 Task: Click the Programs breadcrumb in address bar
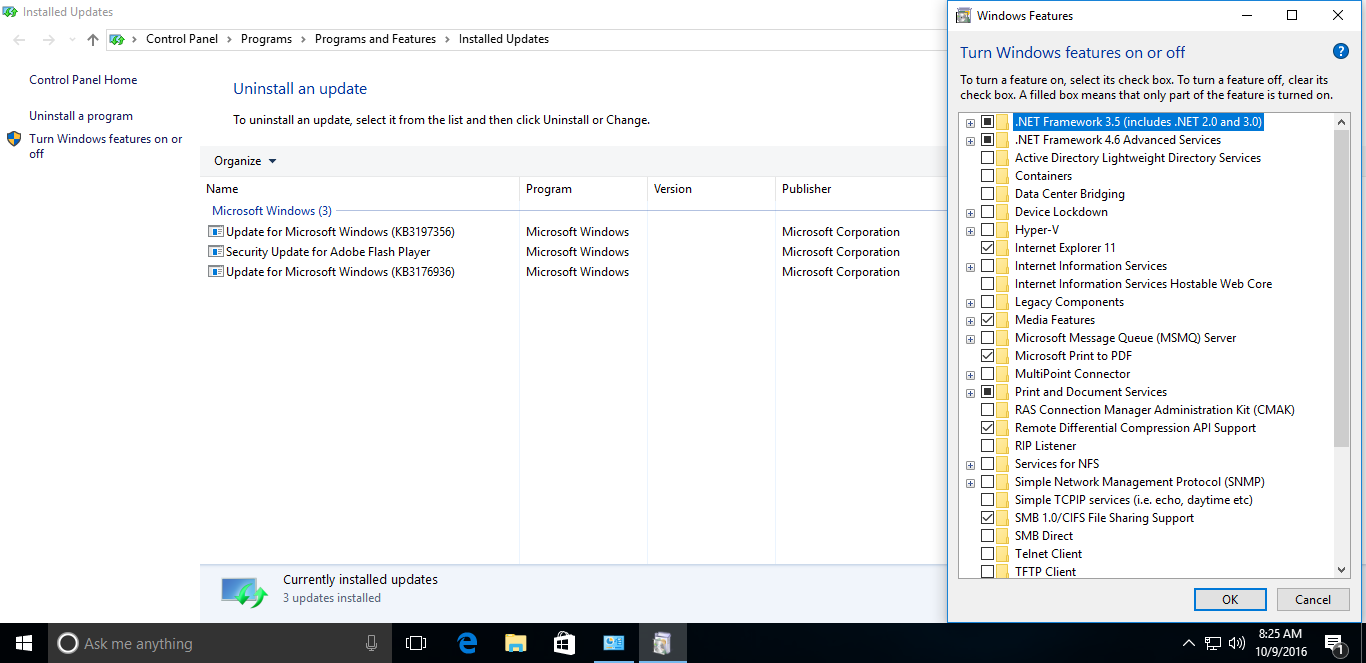pos(266,39)
